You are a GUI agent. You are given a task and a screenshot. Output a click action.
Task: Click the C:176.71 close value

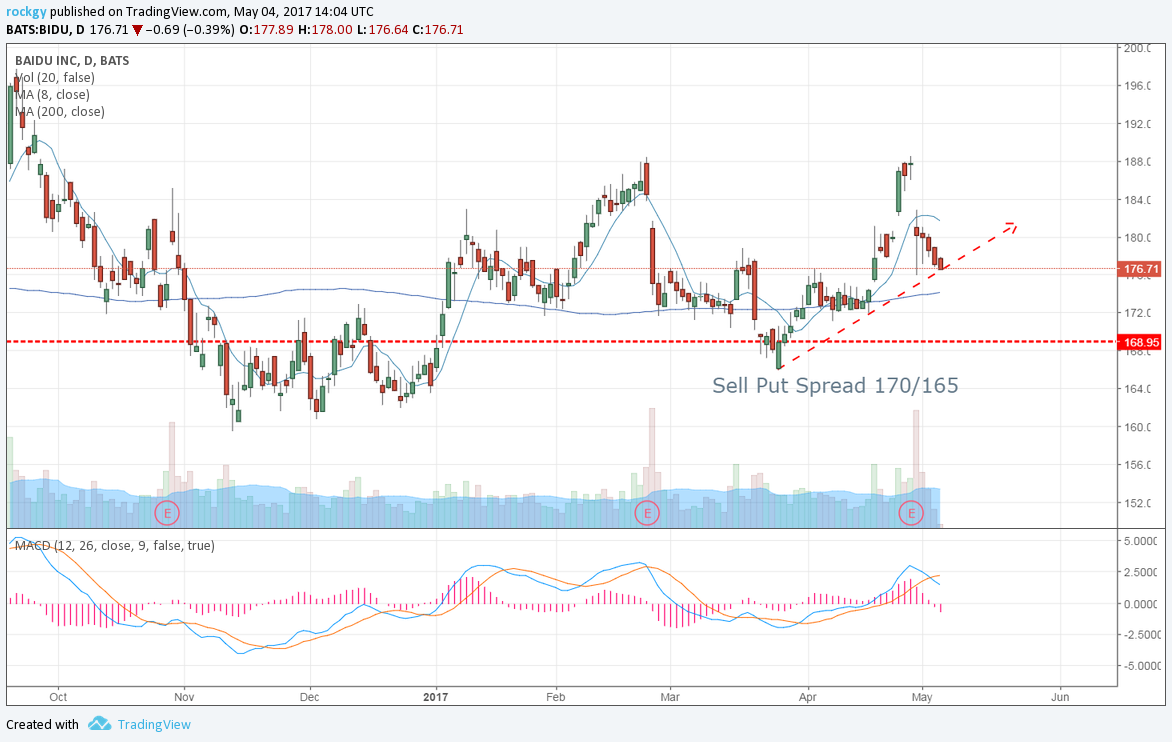click(x=438, y=30)
